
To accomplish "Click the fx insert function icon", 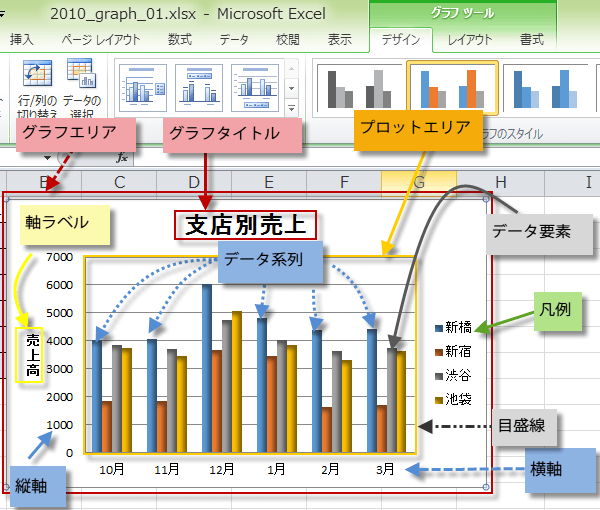I will [122, 158].
